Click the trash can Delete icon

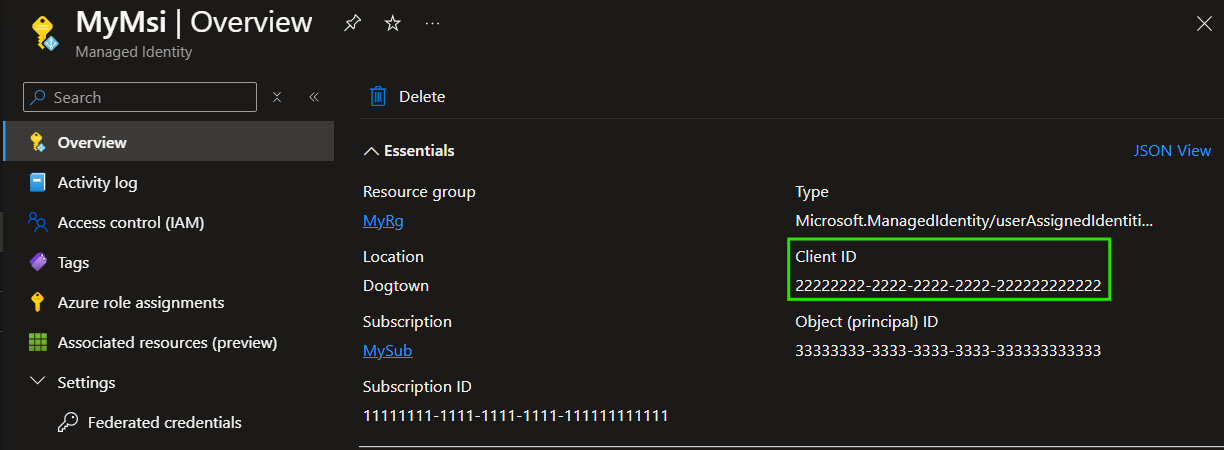pyautogui.click(x=378, y=96)
